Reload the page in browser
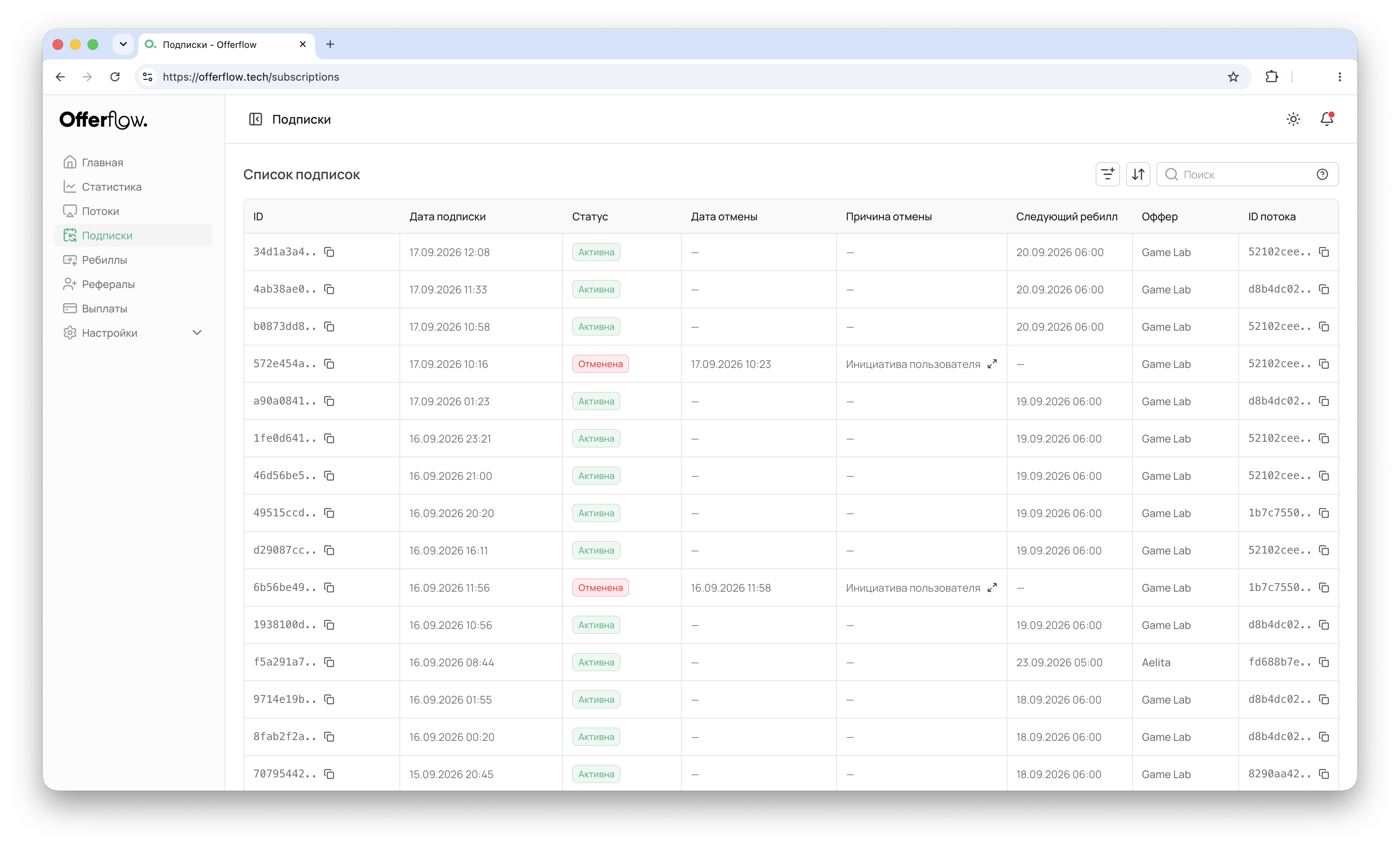The image size is (1400, 847). (x=115, y=77)
